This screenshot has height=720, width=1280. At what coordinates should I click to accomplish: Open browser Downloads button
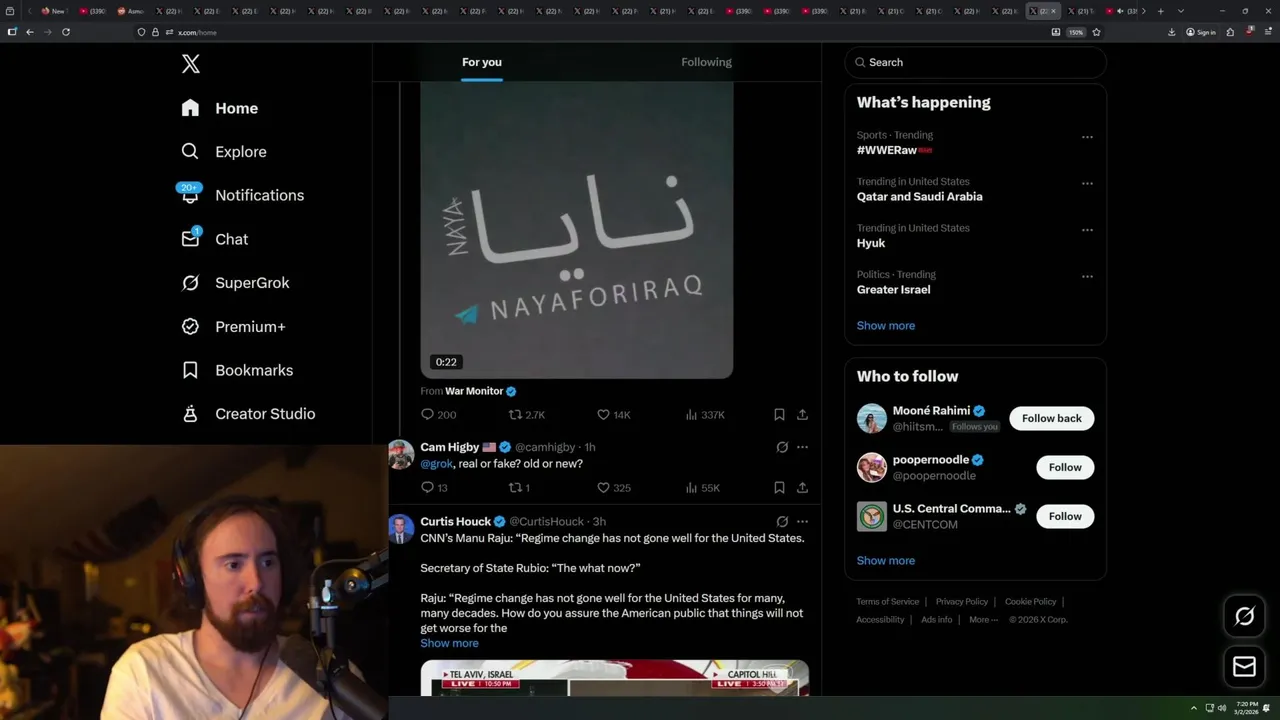click(1171, 32)
